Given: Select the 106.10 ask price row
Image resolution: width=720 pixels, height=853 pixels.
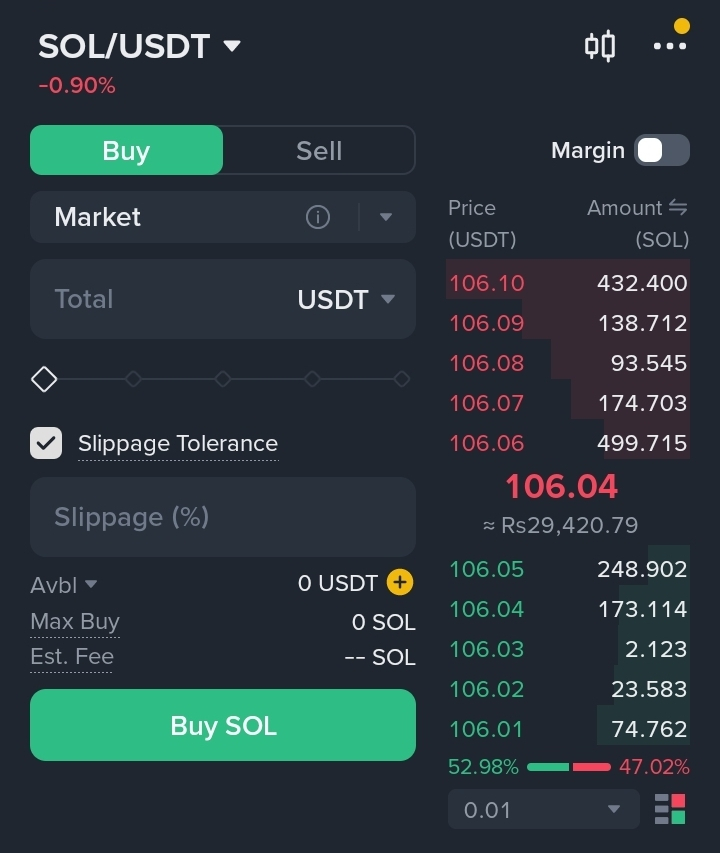Looking at the screenshot, I should [x=568, y=283].
